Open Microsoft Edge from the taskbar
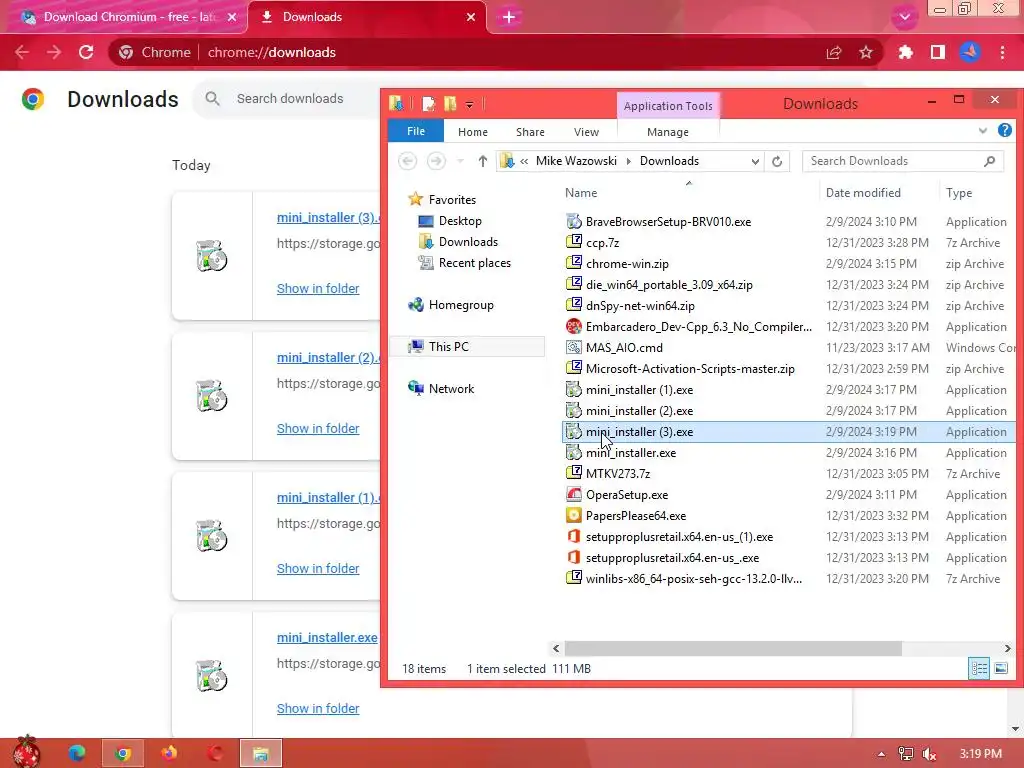This screenshot has height=768, width=1024. click(77, 753)
